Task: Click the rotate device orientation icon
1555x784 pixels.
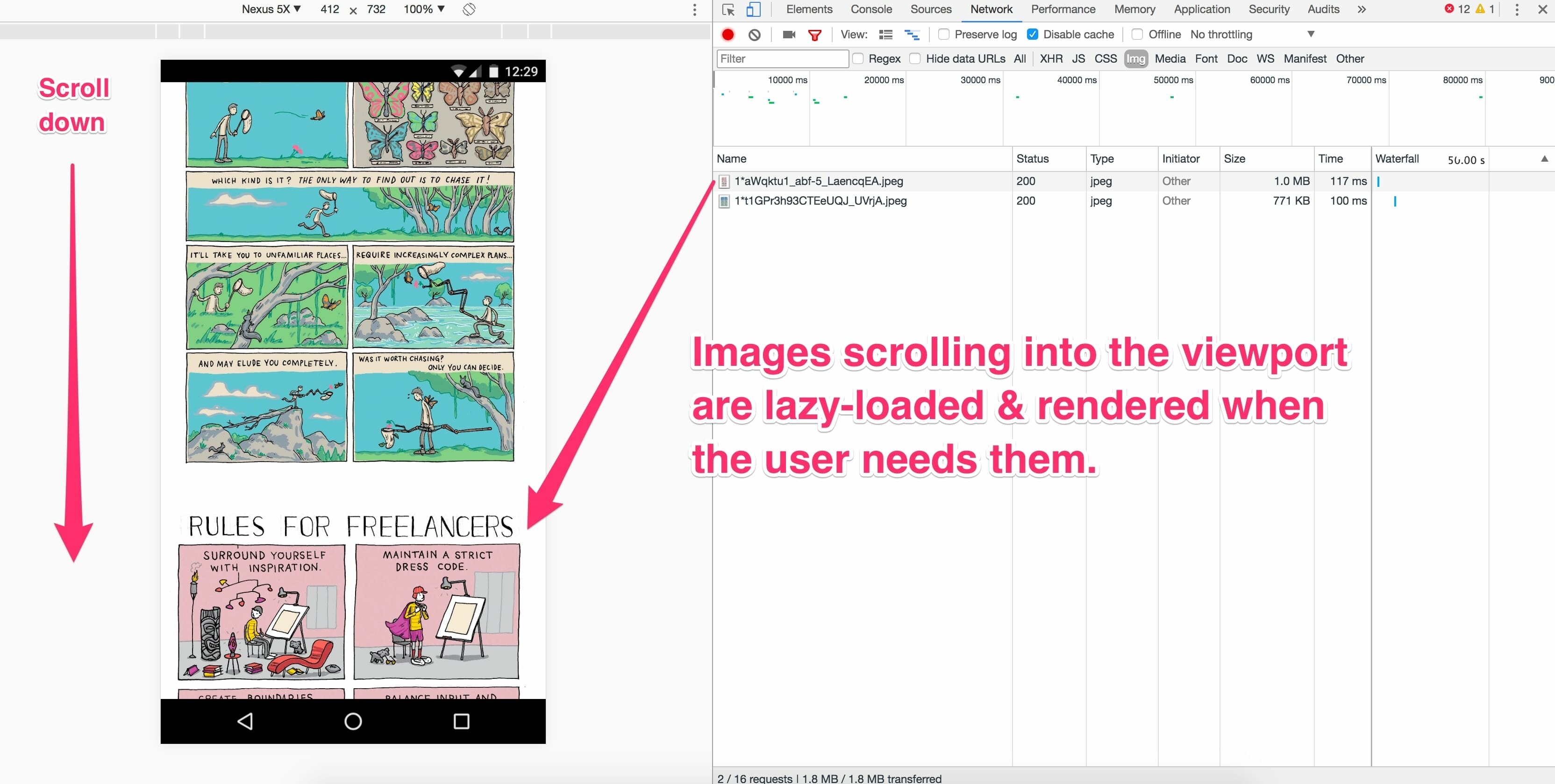Action: pyautogui.click(x=469, y=10)
